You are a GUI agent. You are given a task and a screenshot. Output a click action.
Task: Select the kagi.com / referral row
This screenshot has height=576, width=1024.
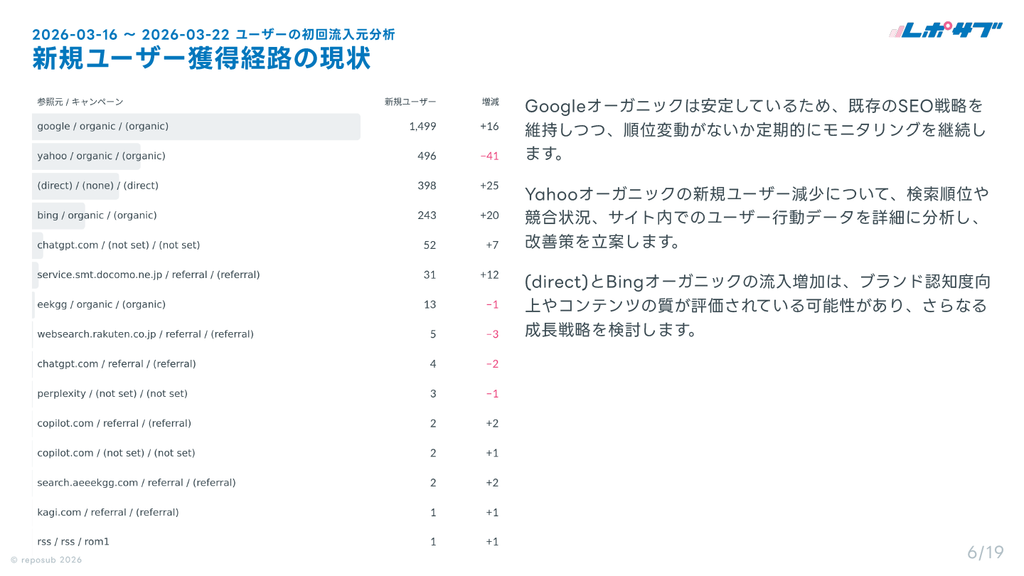point(265,513)
